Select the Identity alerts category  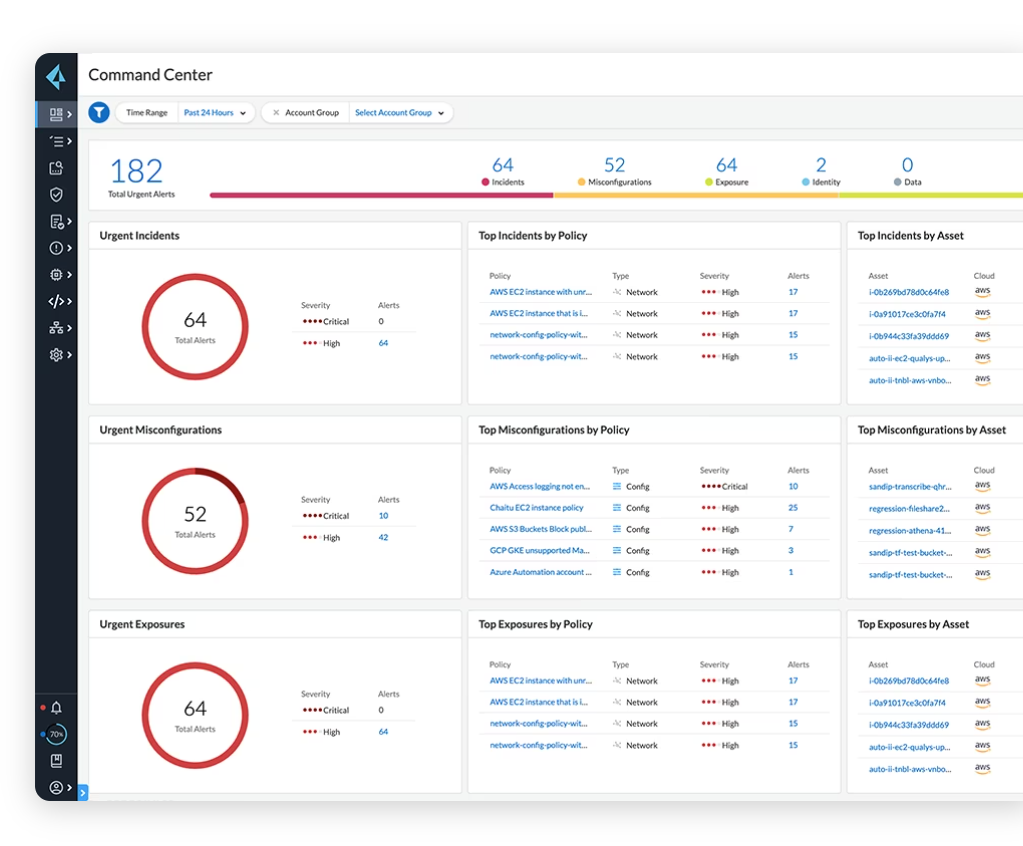click(821, 171)
